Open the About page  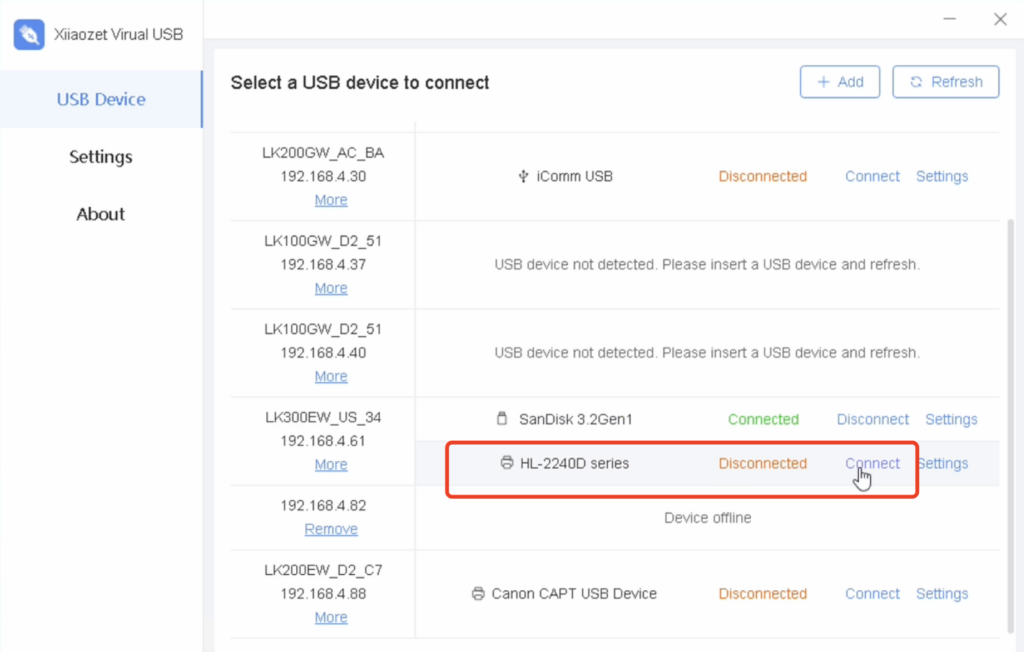101,214
